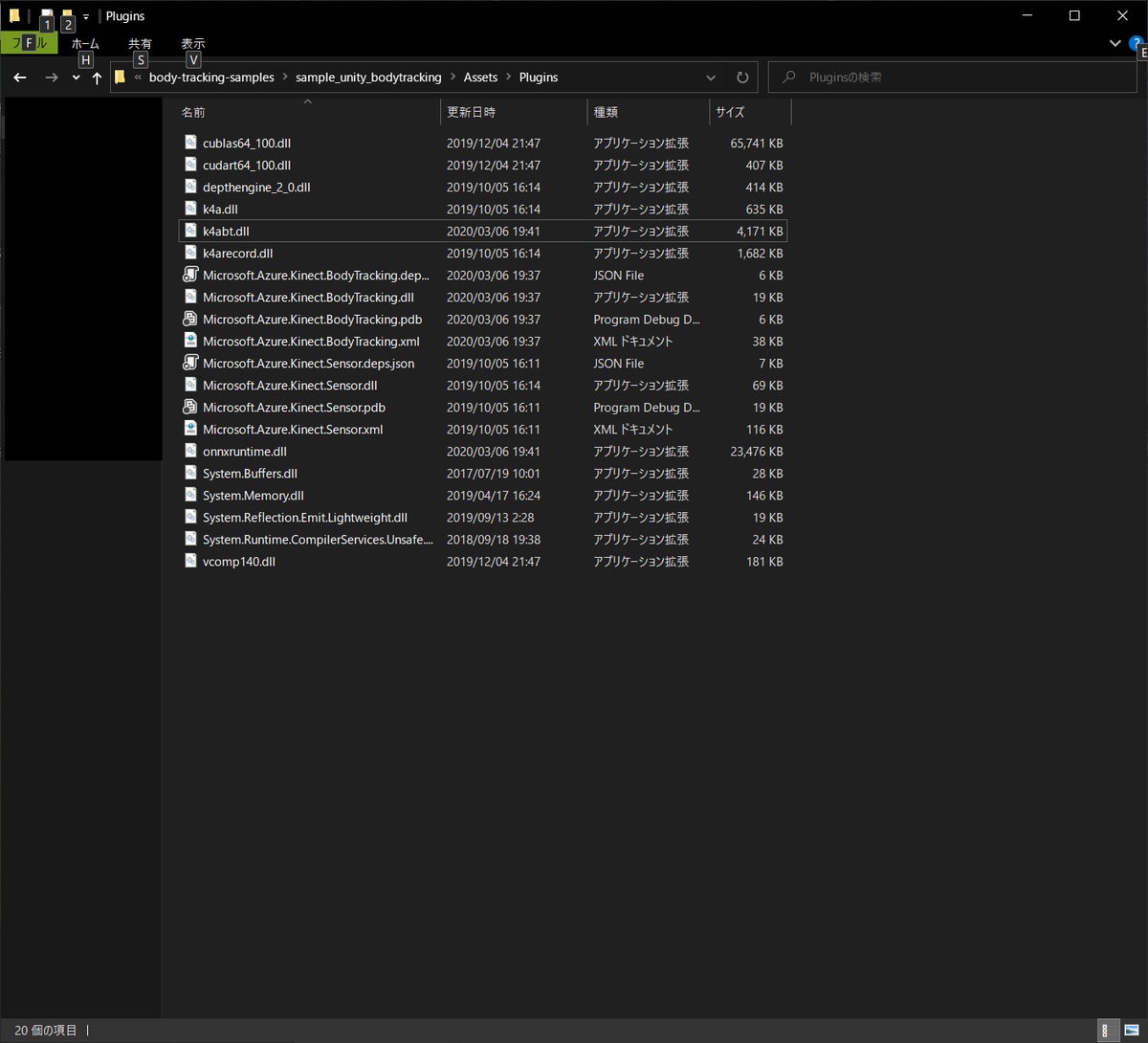Go forward with the right arrow
1148x1043 pixels.
pos(52,78)
